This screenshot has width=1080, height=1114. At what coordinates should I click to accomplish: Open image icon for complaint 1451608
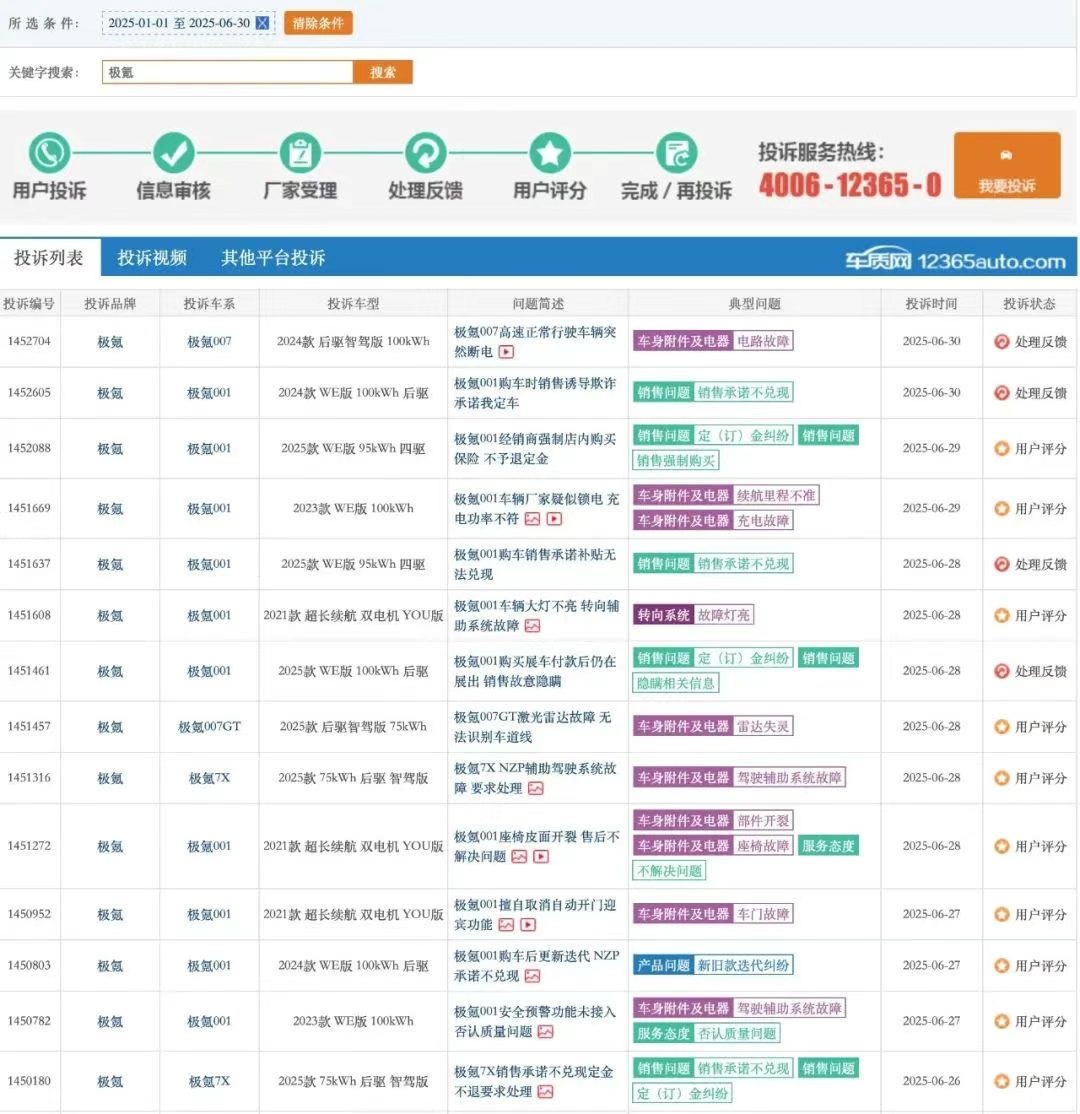[532, 626]
